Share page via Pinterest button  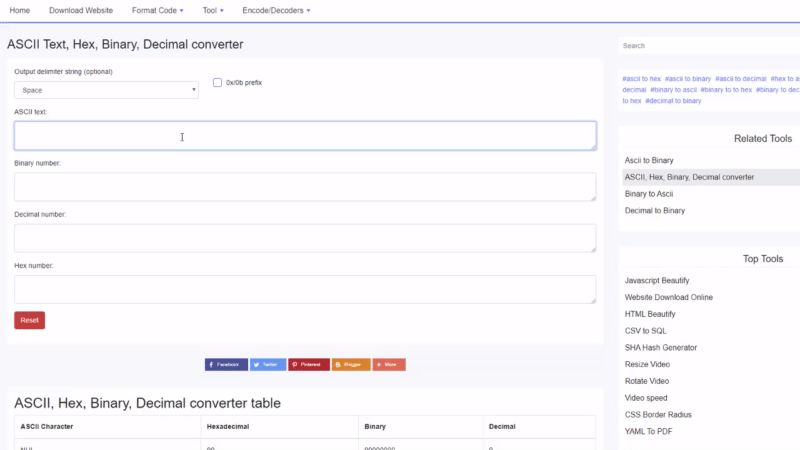tap(309, 365)
